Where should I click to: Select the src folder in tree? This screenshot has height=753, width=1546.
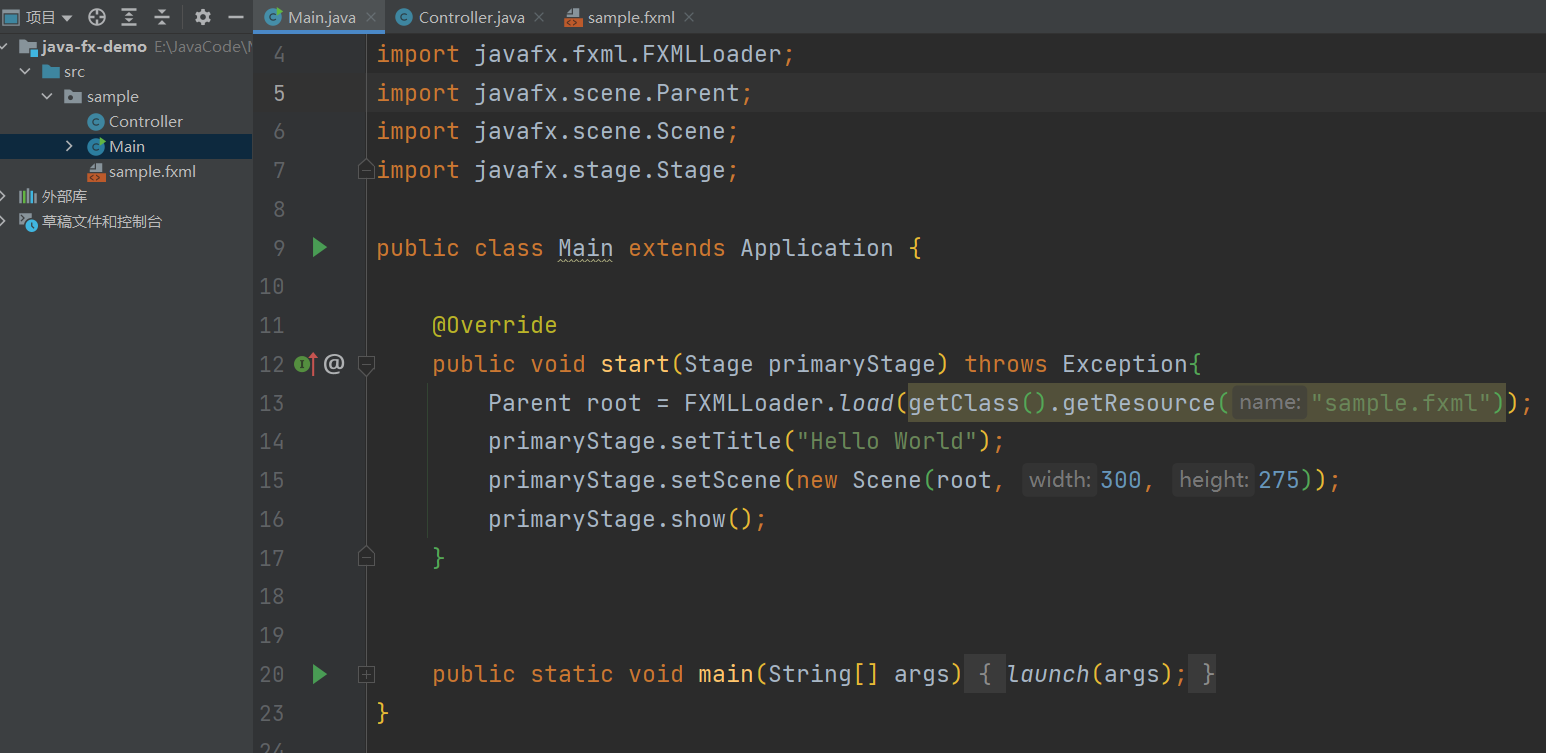click(x=74, y=72)
